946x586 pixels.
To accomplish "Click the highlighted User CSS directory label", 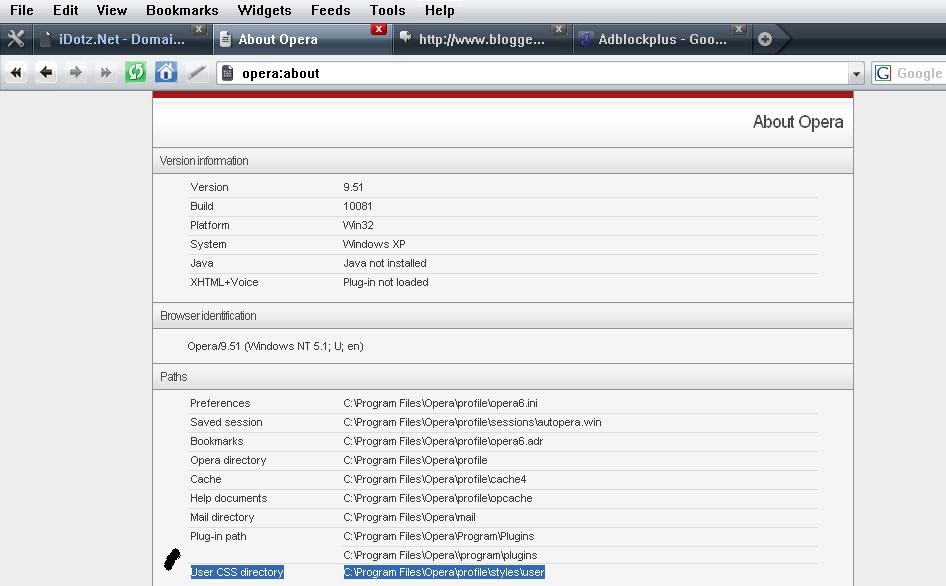I will pyautogui.click(x=237, y=572).
